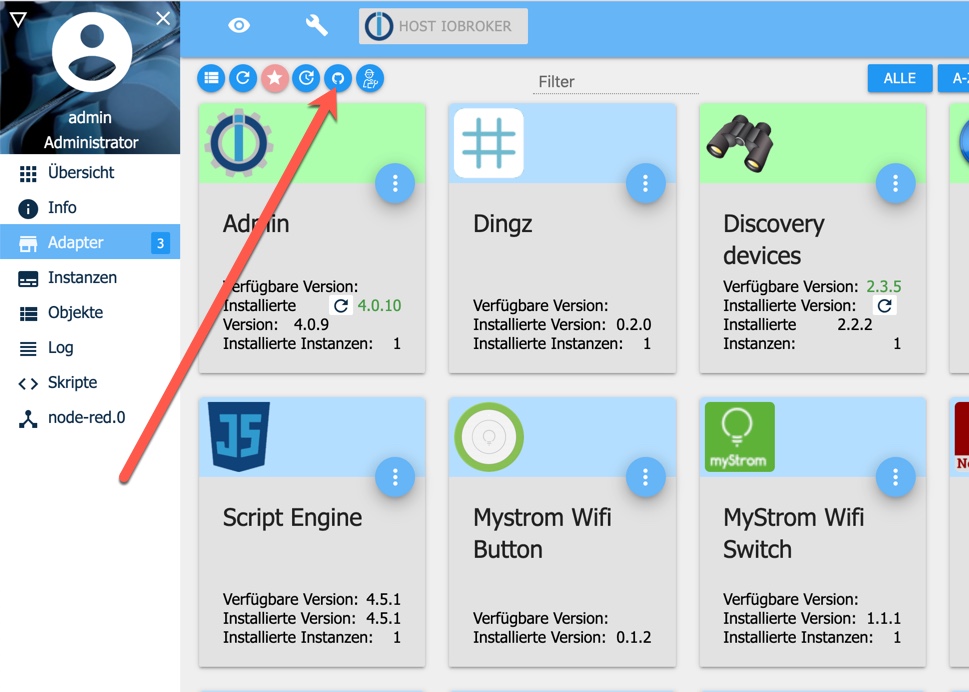Open Übersicht in sidebar

tap(90, 172)
